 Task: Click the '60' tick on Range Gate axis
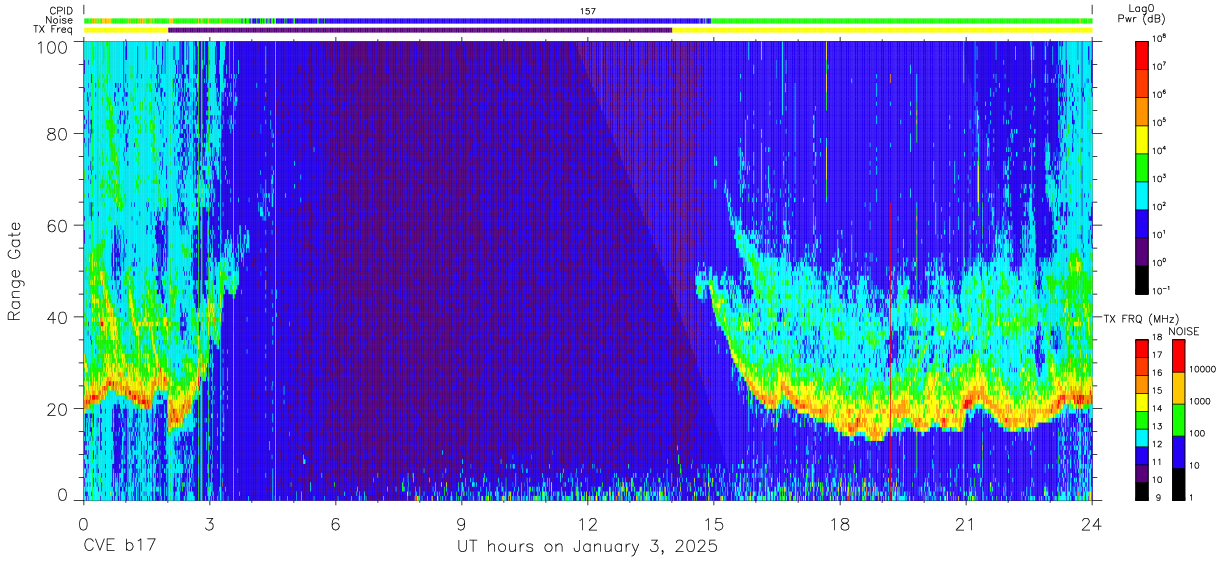click(58, 226)
